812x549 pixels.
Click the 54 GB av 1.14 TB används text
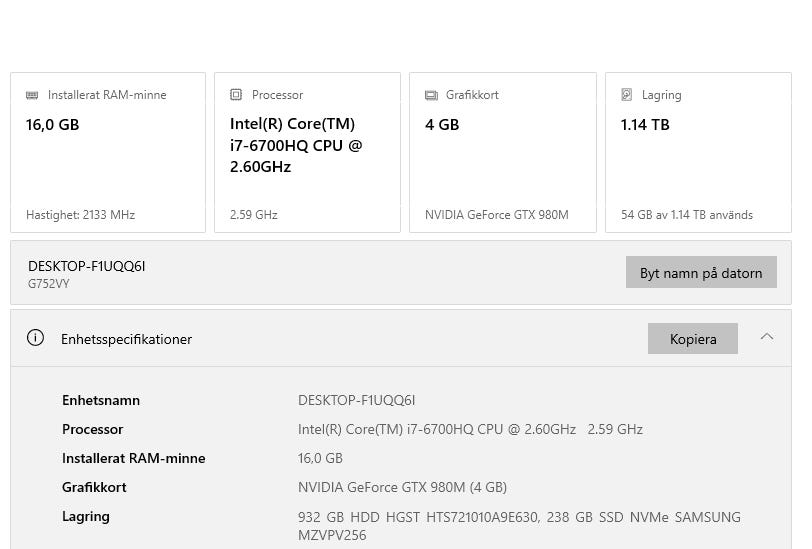click(x=687, y=215)
